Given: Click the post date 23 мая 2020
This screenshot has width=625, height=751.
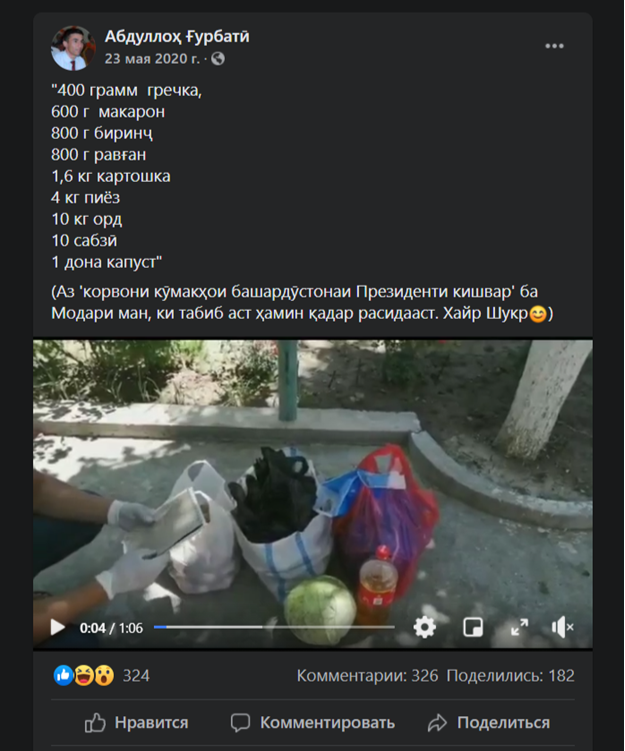Looking at the screenshot, I should coord(152,59).
